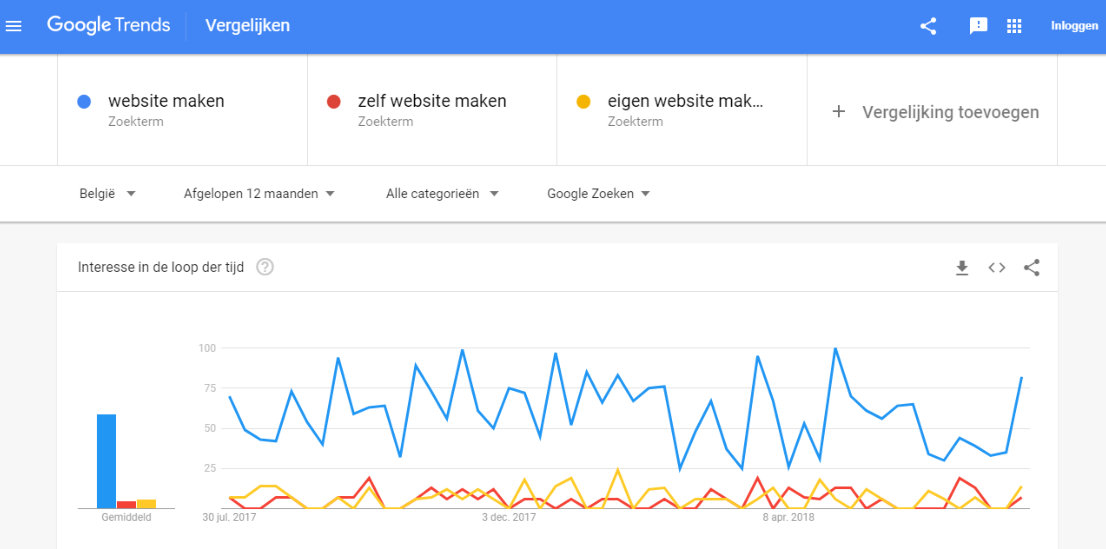1106x549 pixels.
Task: Edit the website maken search term
Action: click(166, 101)
